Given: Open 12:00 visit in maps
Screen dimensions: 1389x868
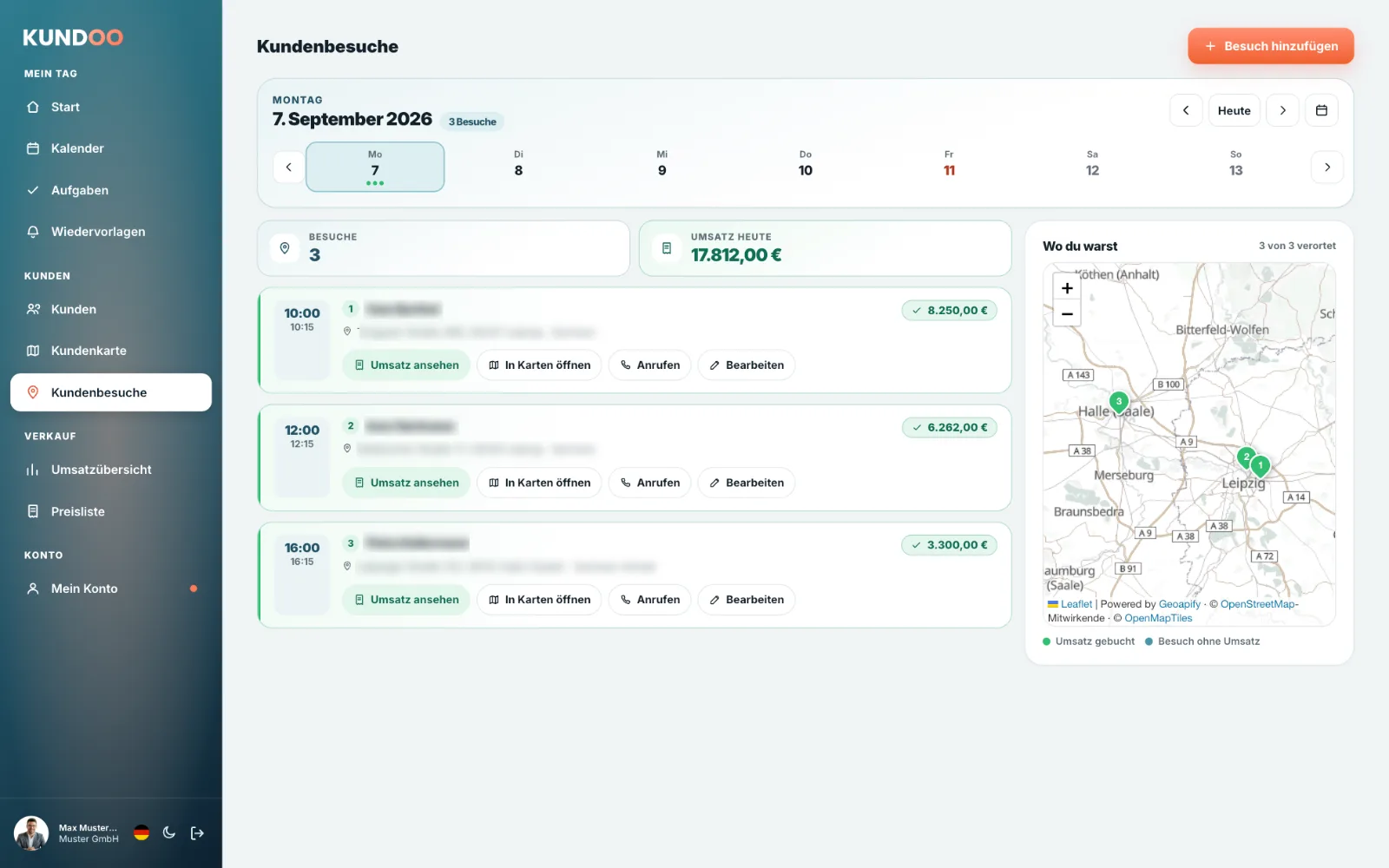Looking at the screenshot, I should (x=539, y=483).
